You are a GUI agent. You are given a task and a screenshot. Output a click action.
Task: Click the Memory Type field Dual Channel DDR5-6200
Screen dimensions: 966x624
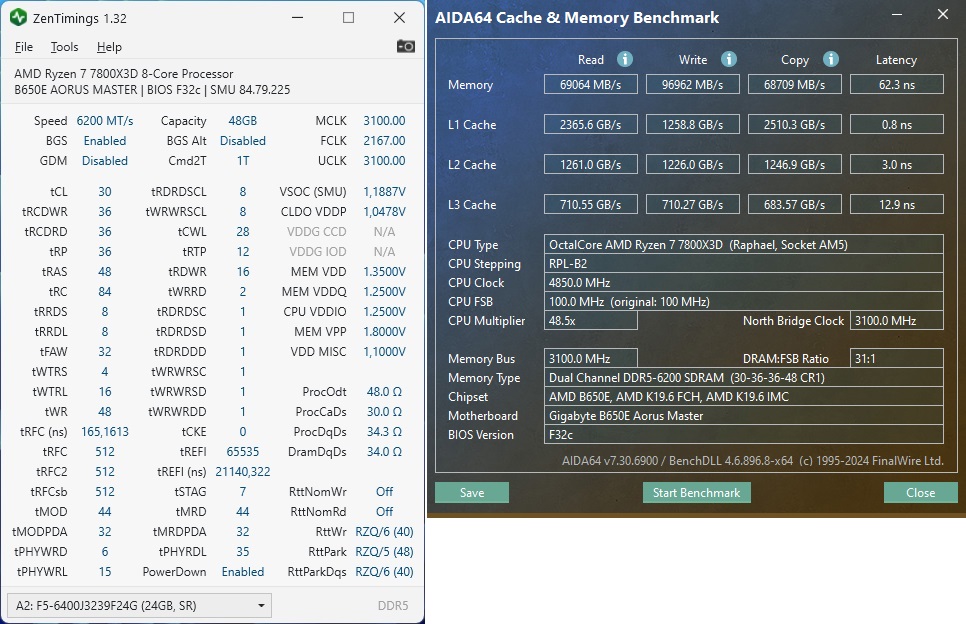pos(744,378)
